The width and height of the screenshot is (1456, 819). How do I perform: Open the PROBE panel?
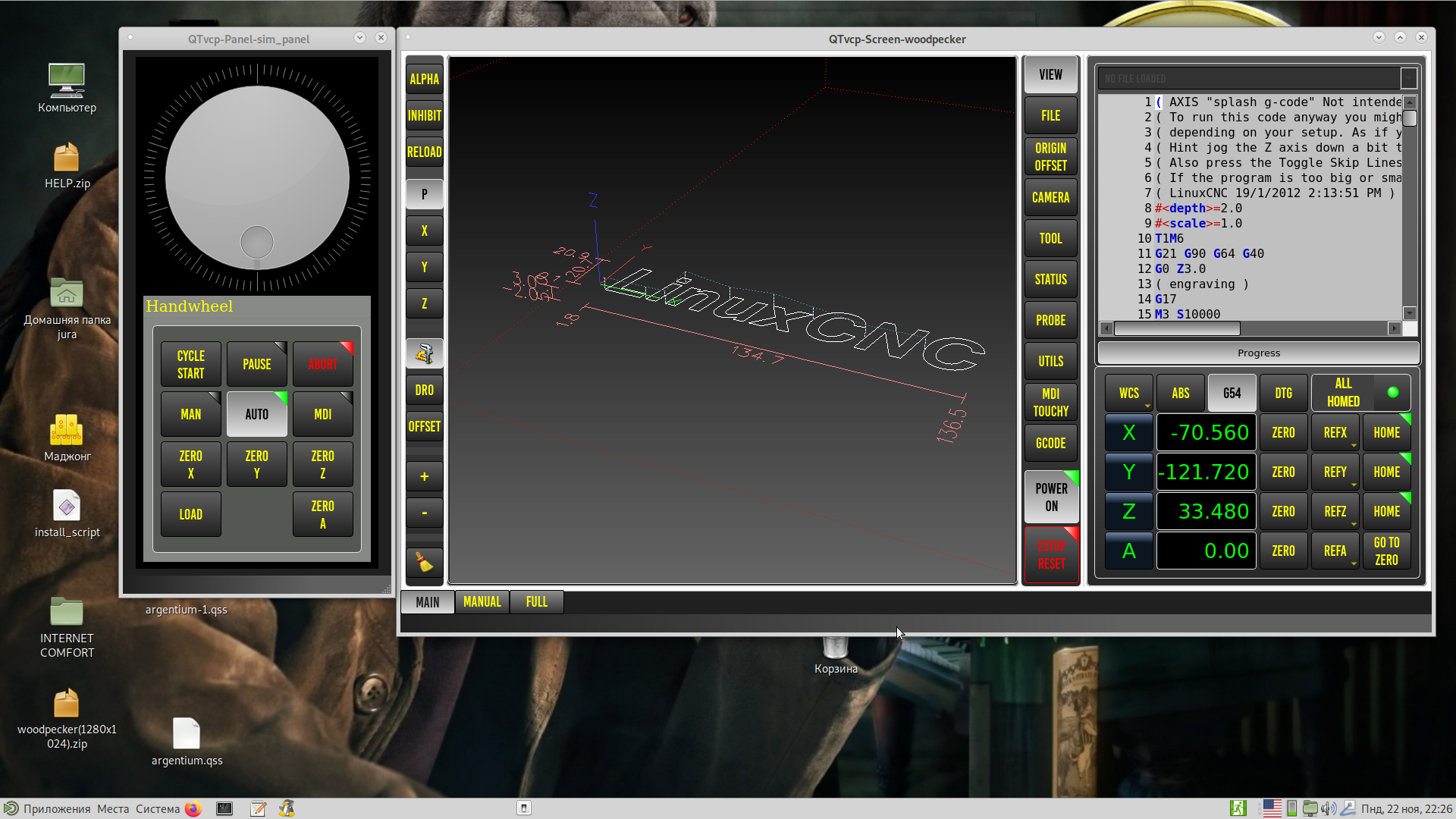1050,320
